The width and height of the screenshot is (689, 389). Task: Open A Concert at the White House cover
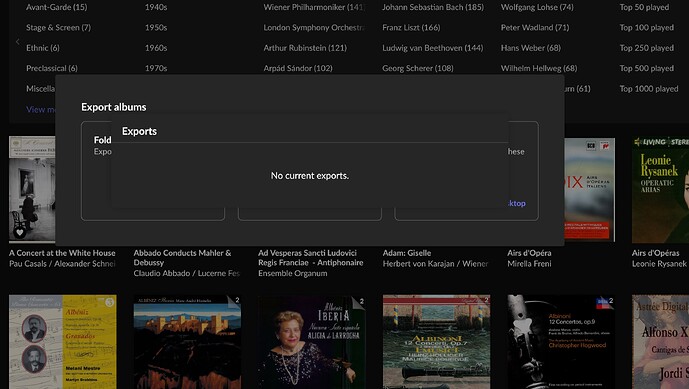point(32,189)
